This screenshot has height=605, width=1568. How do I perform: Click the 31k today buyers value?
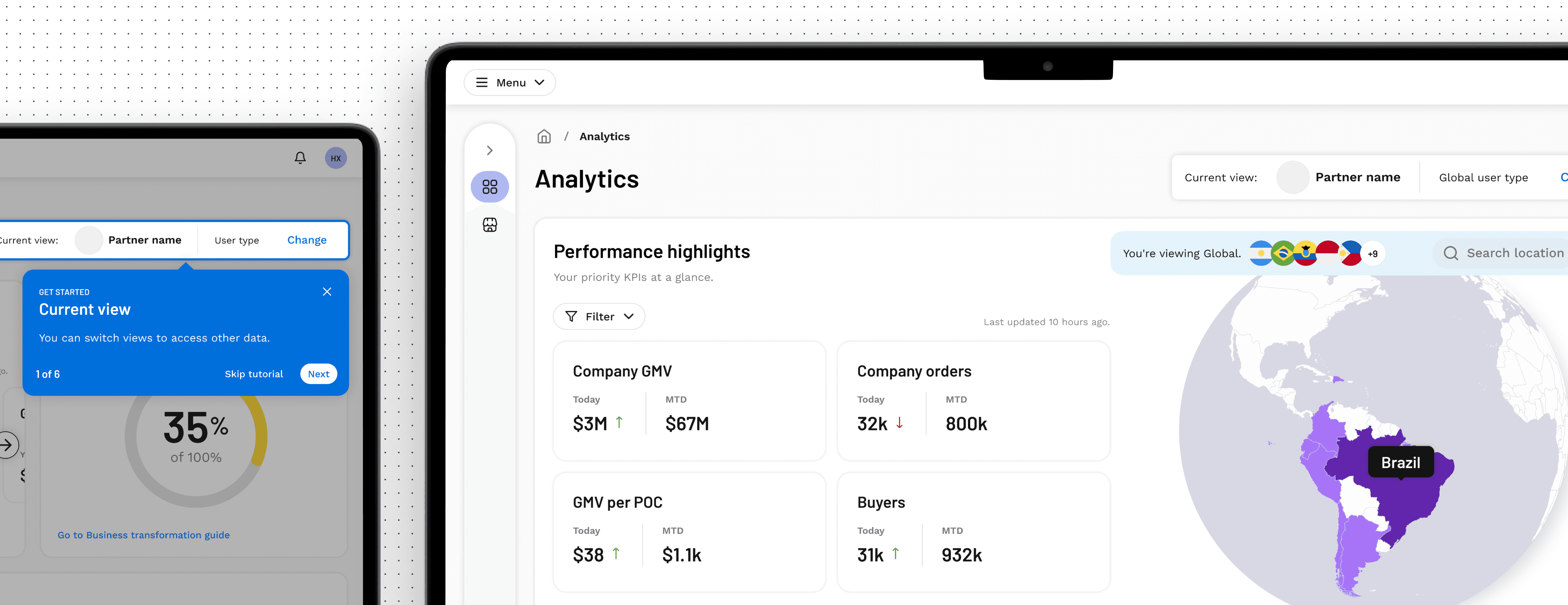(x=870, y=555)
